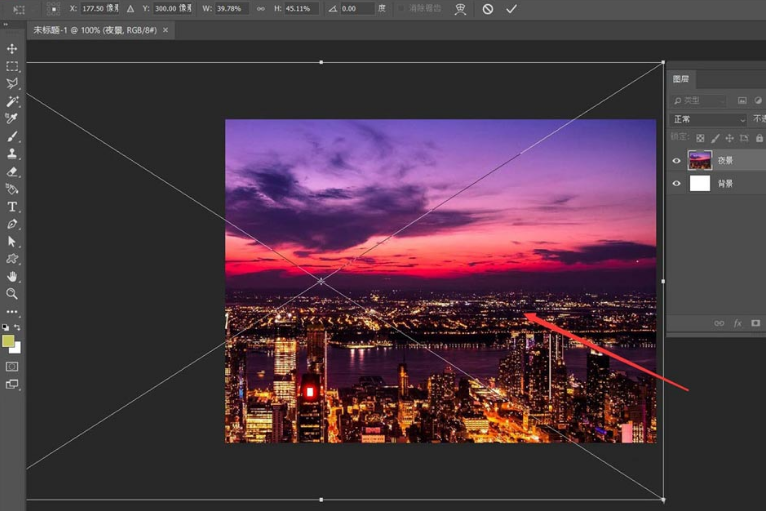Select the Magic Wand tool
The height and width of the screenshot is (511, 766).
click(12, 101)
